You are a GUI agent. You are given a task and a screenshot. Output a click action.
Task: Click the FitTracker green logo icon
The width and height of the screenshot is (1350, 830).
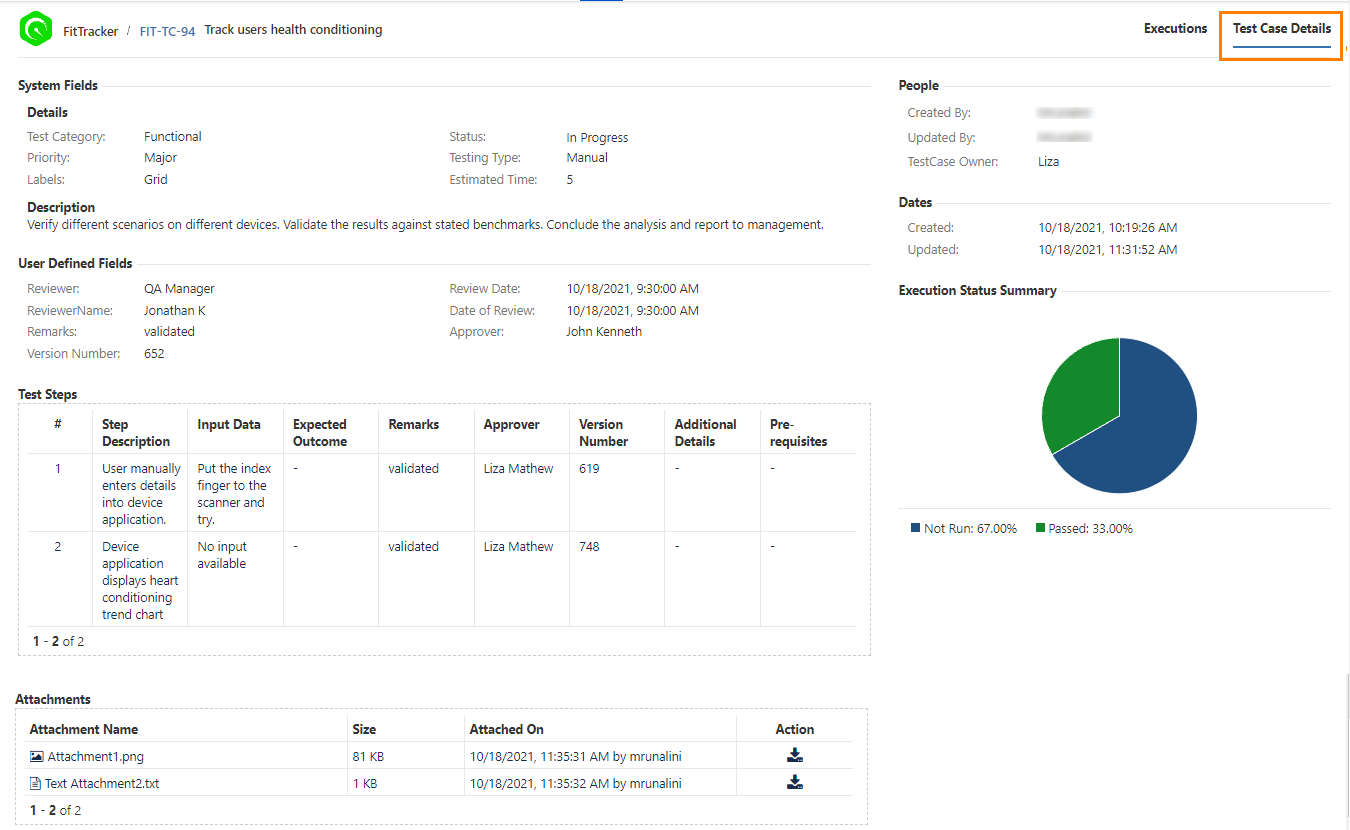pyautogui.click(x=35, y=28)
